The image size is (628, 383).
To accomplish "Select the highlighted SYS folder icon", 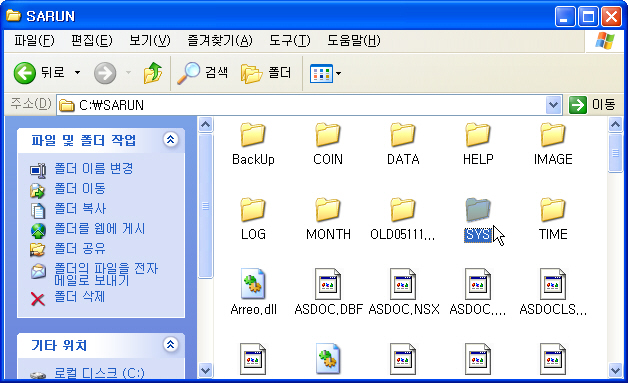I will pos(478,210).
